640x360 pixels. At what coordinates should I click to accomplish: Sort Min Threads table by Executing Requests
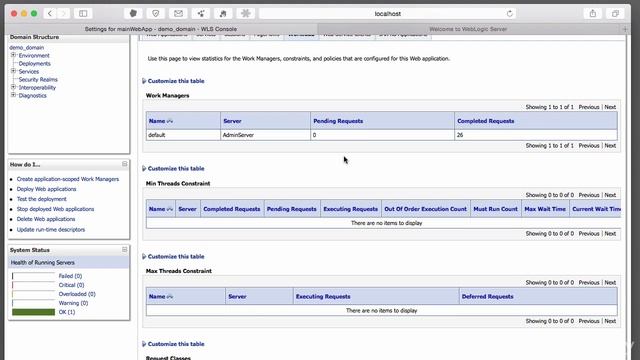351,209
